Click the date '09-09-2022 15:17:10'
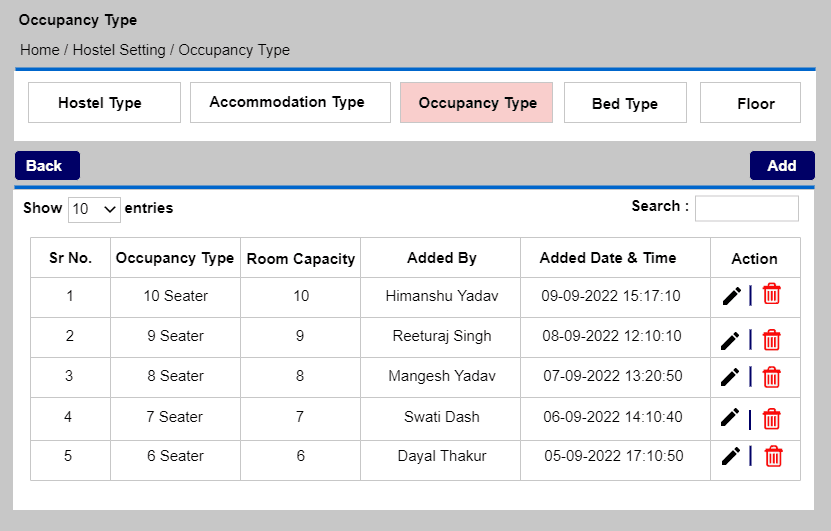Screen dimensions: 831x531 point(611,296)
